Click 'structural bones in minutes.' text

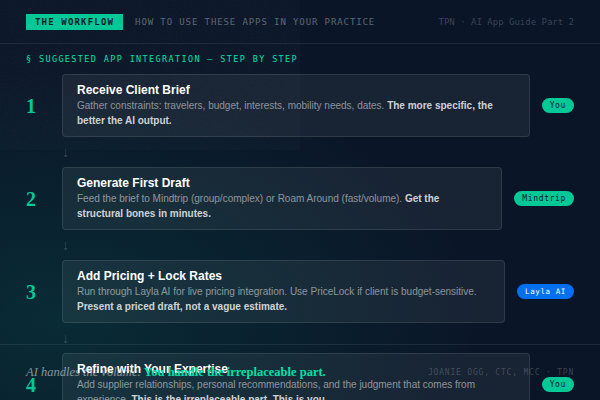[144, 213]
